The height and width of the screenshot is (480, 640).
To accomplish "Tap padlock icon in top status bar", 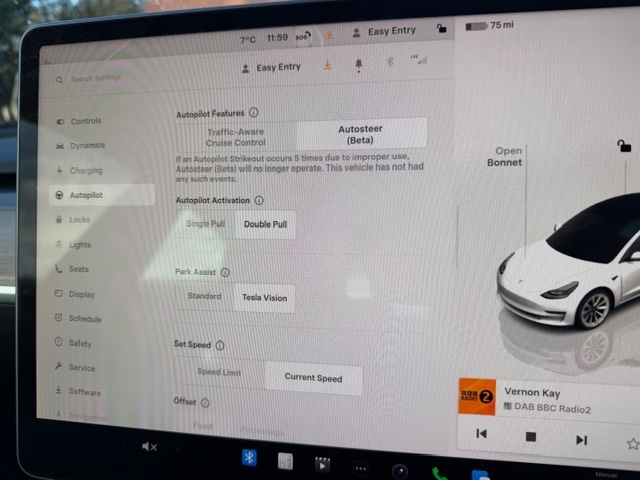I will (441, 28).
